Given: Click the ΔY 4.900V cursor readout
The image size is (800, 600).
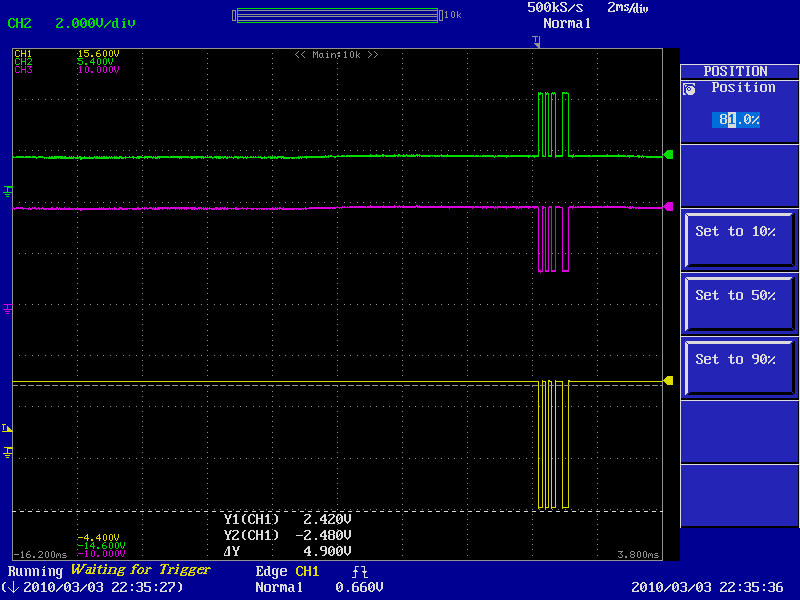Looking at the screenshot, I should [x=288, y=552].
